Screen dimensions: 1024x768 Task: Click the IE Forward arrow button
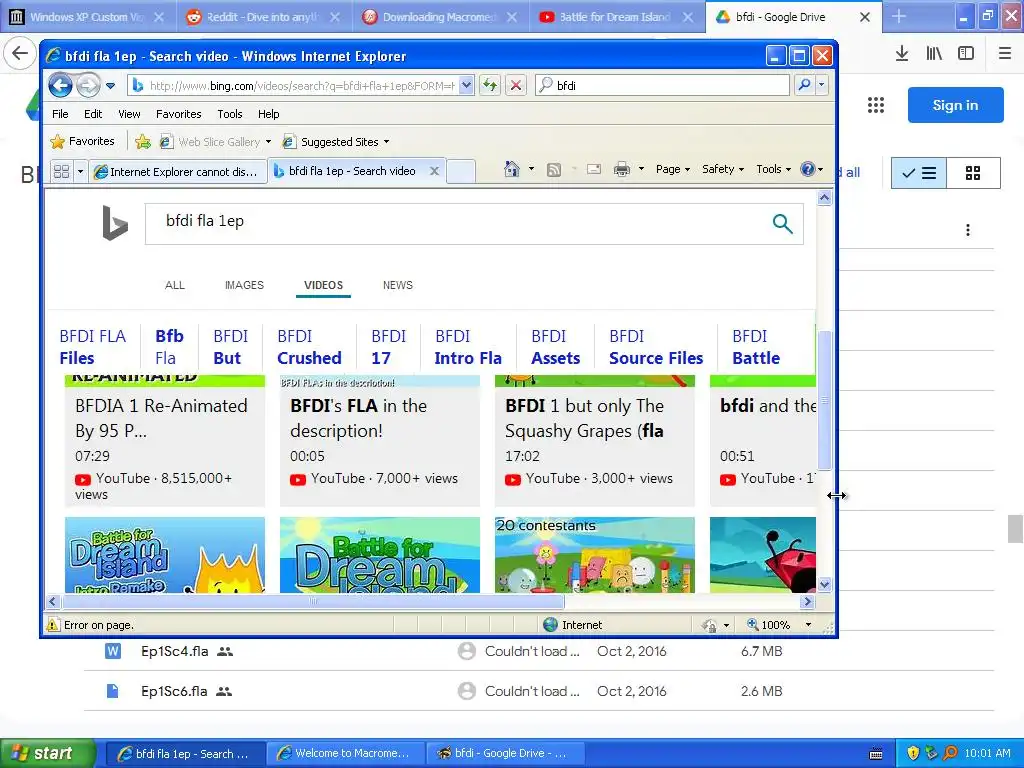[88, 85]
